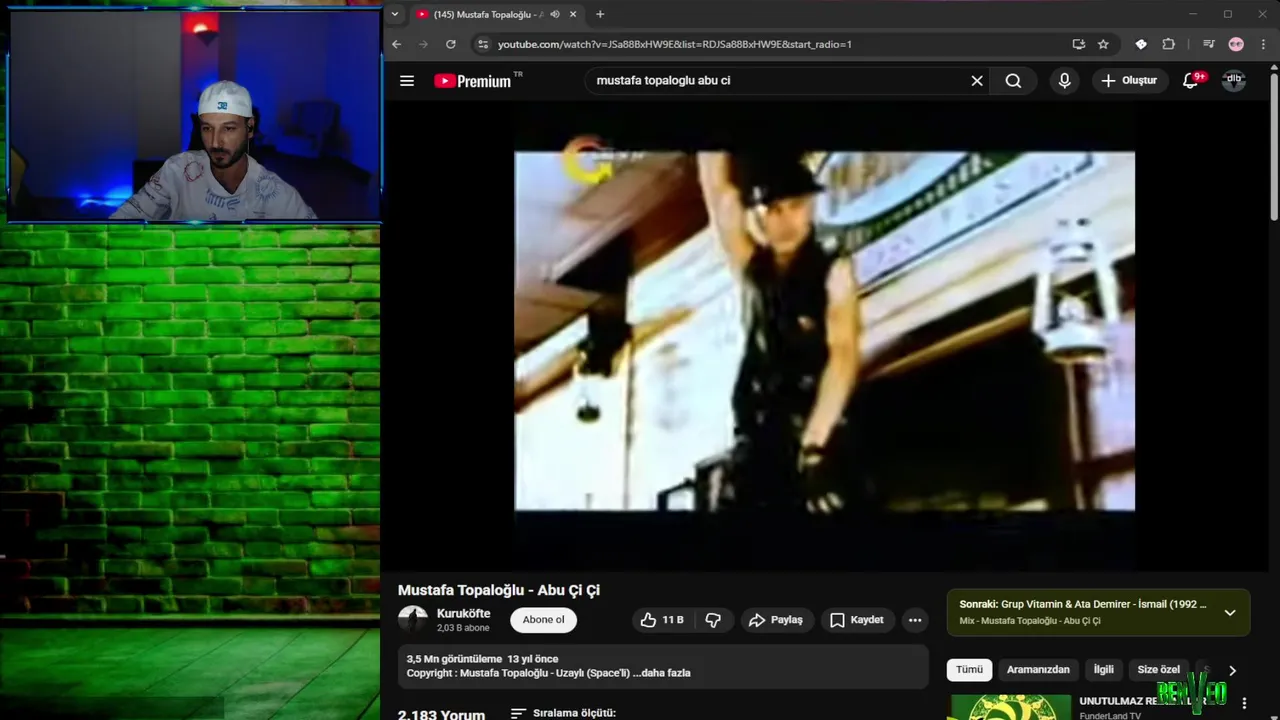Click FunderLand TV channel name
Viewport: 1280px width, 720px height.
1110,716
